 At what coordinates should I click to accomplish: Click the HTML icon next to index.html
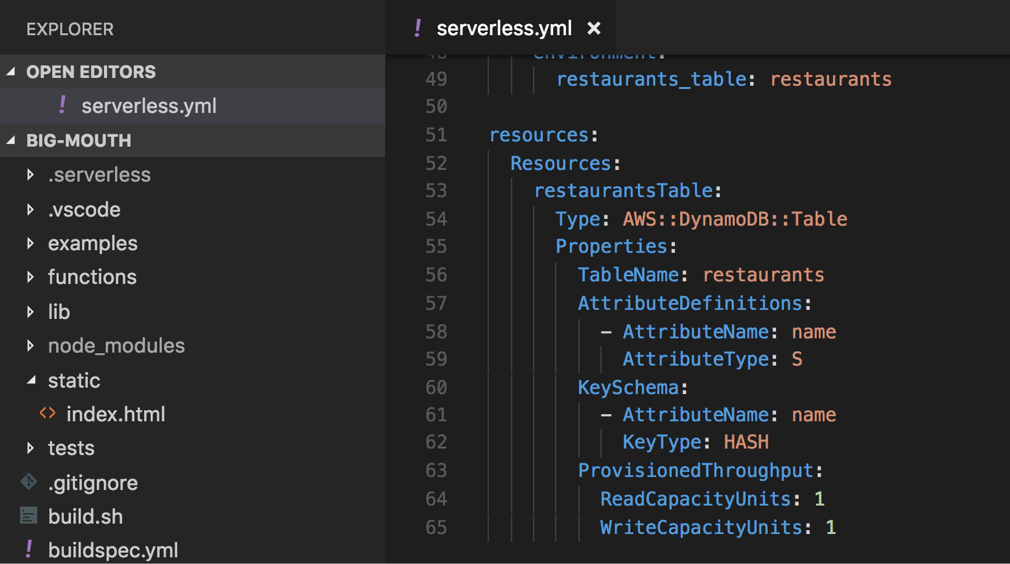coord(47,413)
